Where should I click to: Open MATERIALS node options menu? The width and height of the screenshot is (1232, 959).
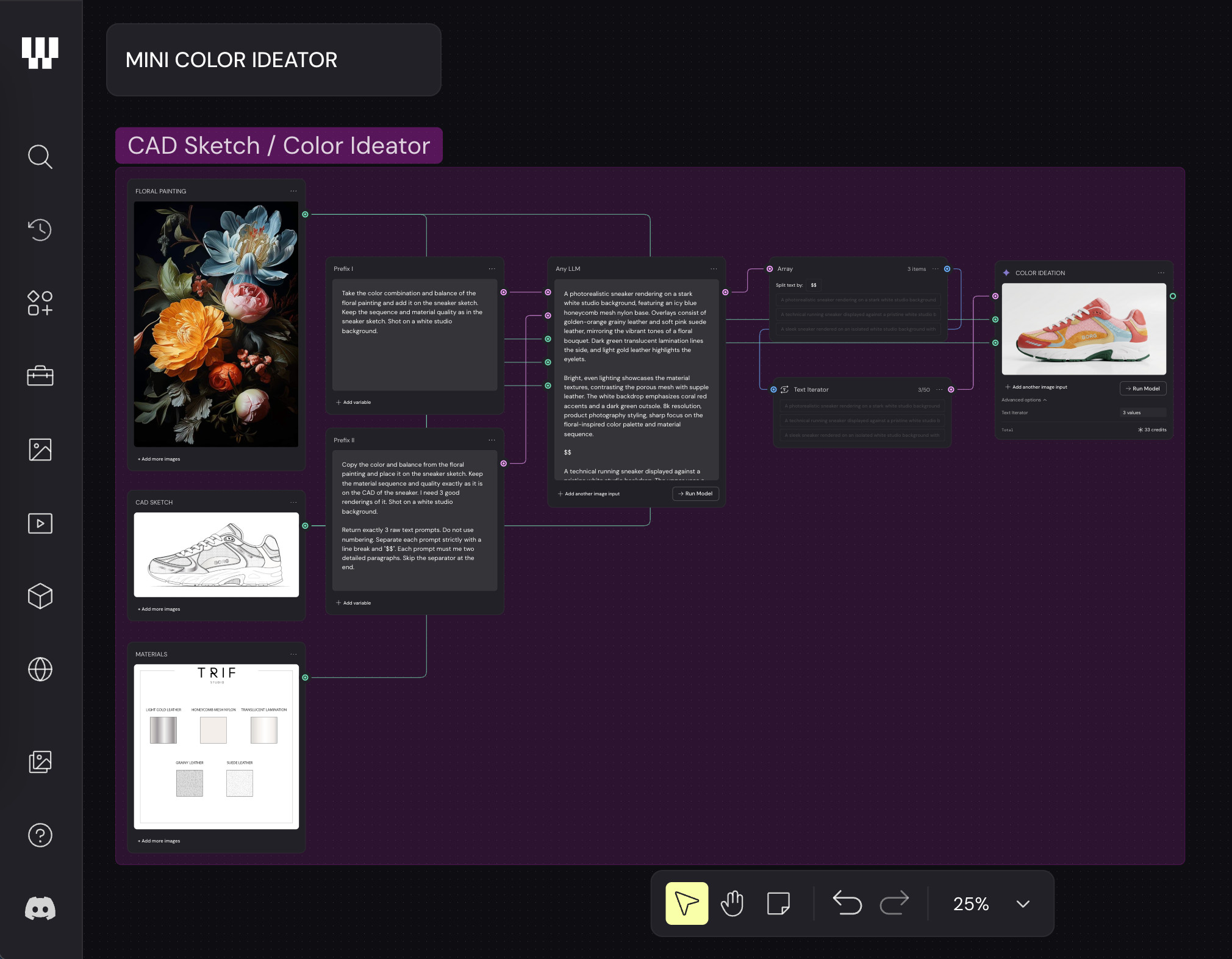293,654
